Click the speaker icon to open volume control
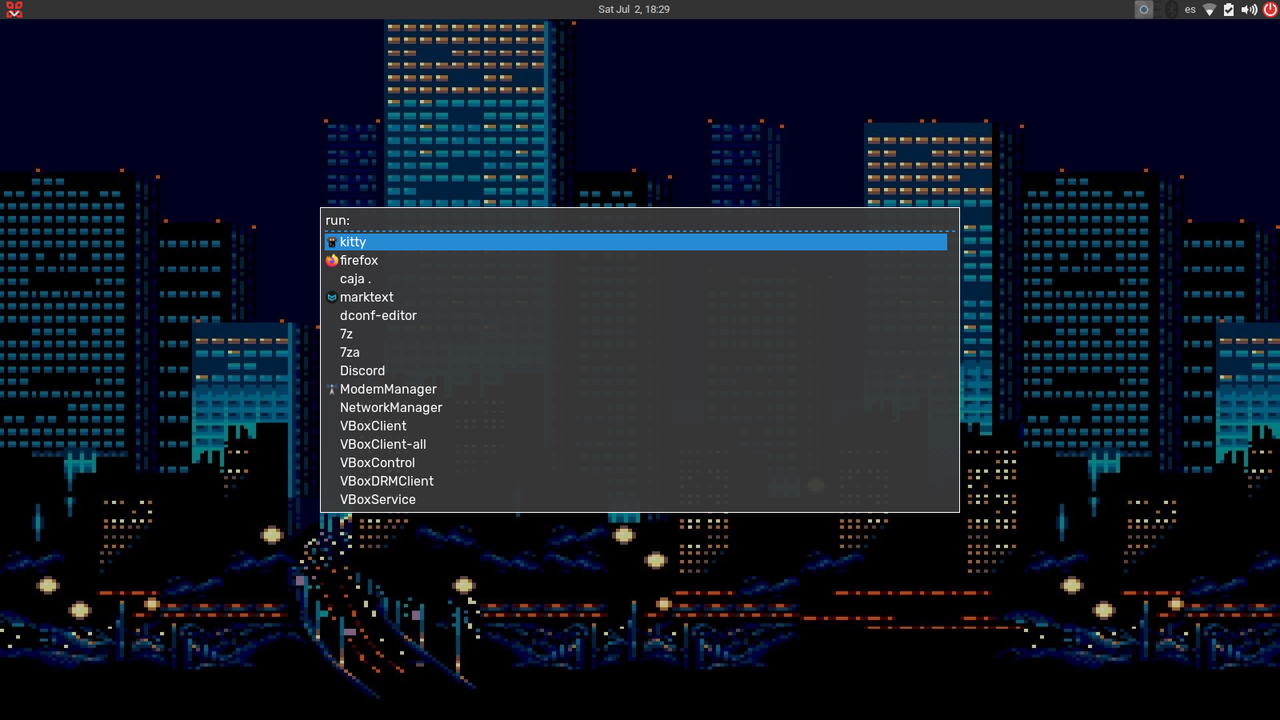Viewport: 1280px width, 720px height. [x=1249, y=9]
